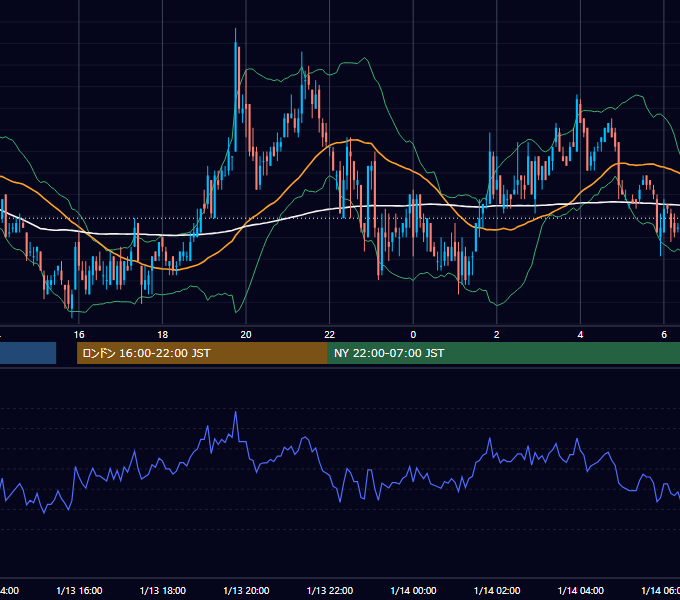Image resolution: width=680 pixels, height=600 pixels.
Task: Click the 1/13 18:00 date label
Action: [163, 591]
